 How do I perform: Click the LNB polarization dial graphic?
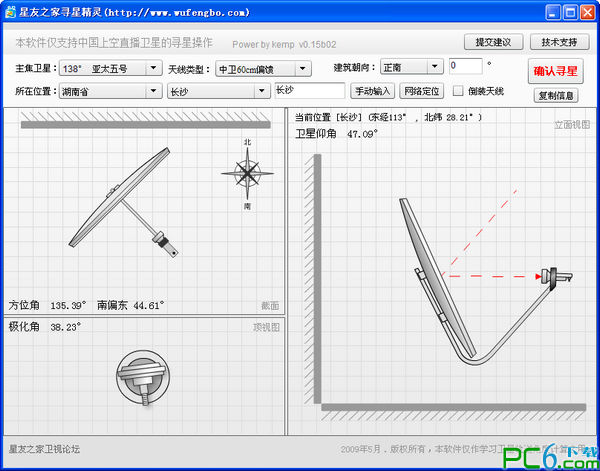(143, 377)
